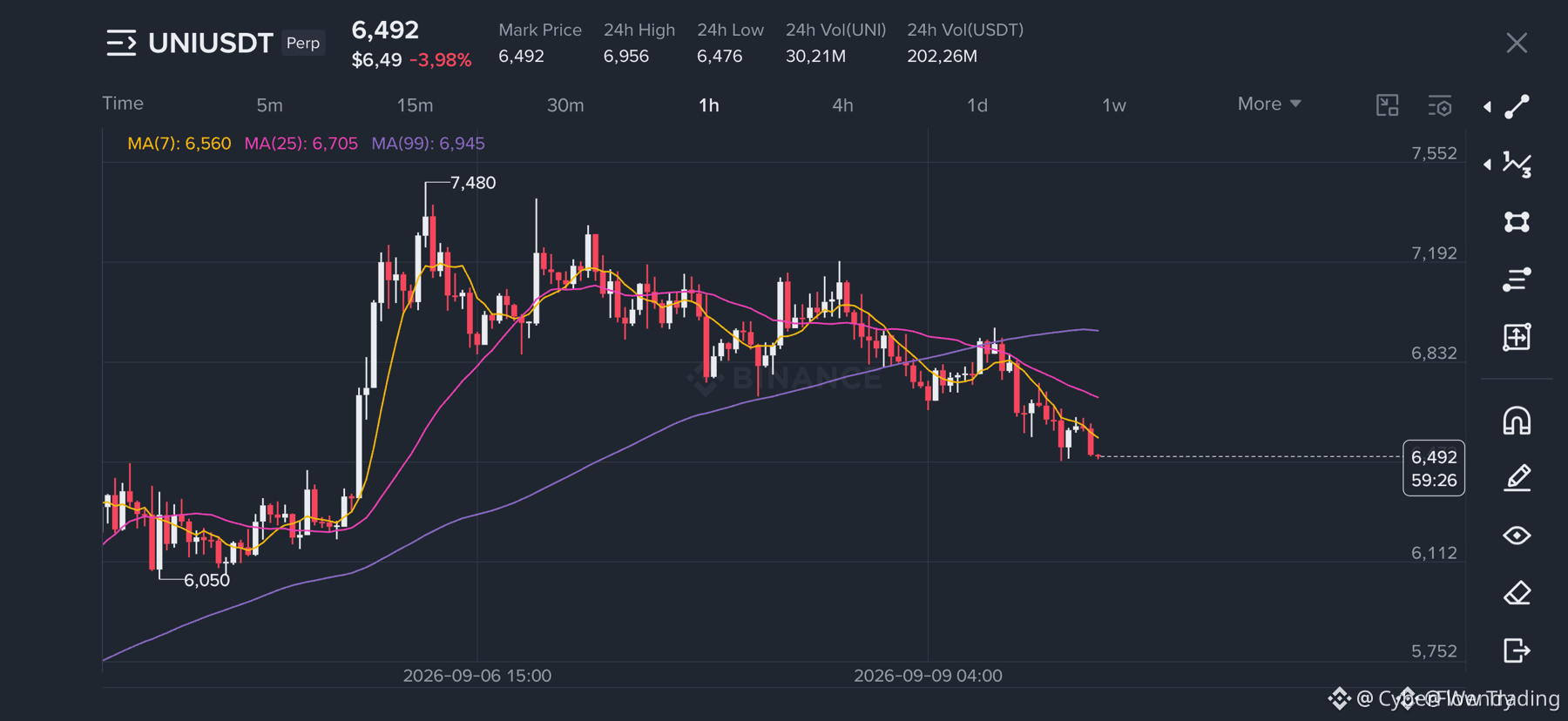Expand line tool options arrow
This screenshot has height=721, width=1568.
click(x=1487, y=106)
